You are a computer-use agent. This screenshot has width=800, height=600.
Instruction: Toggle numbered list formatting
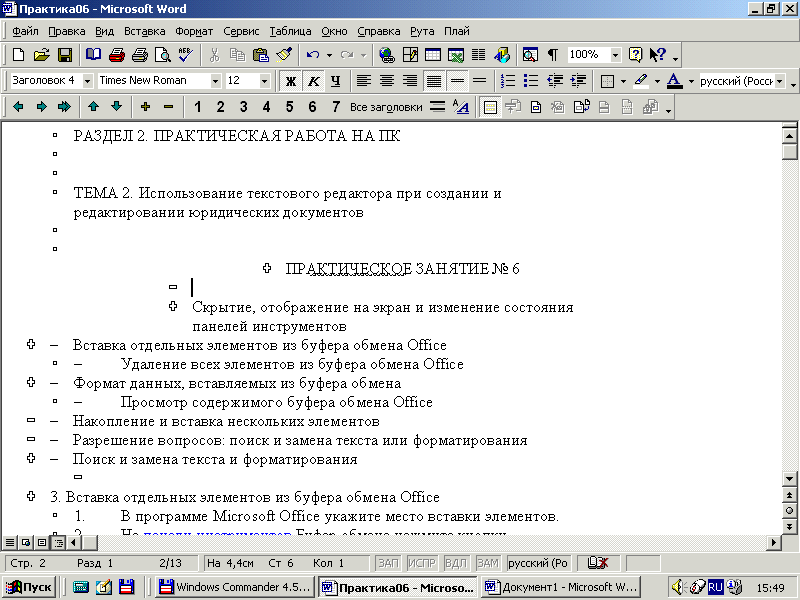(x=508, y=81)
